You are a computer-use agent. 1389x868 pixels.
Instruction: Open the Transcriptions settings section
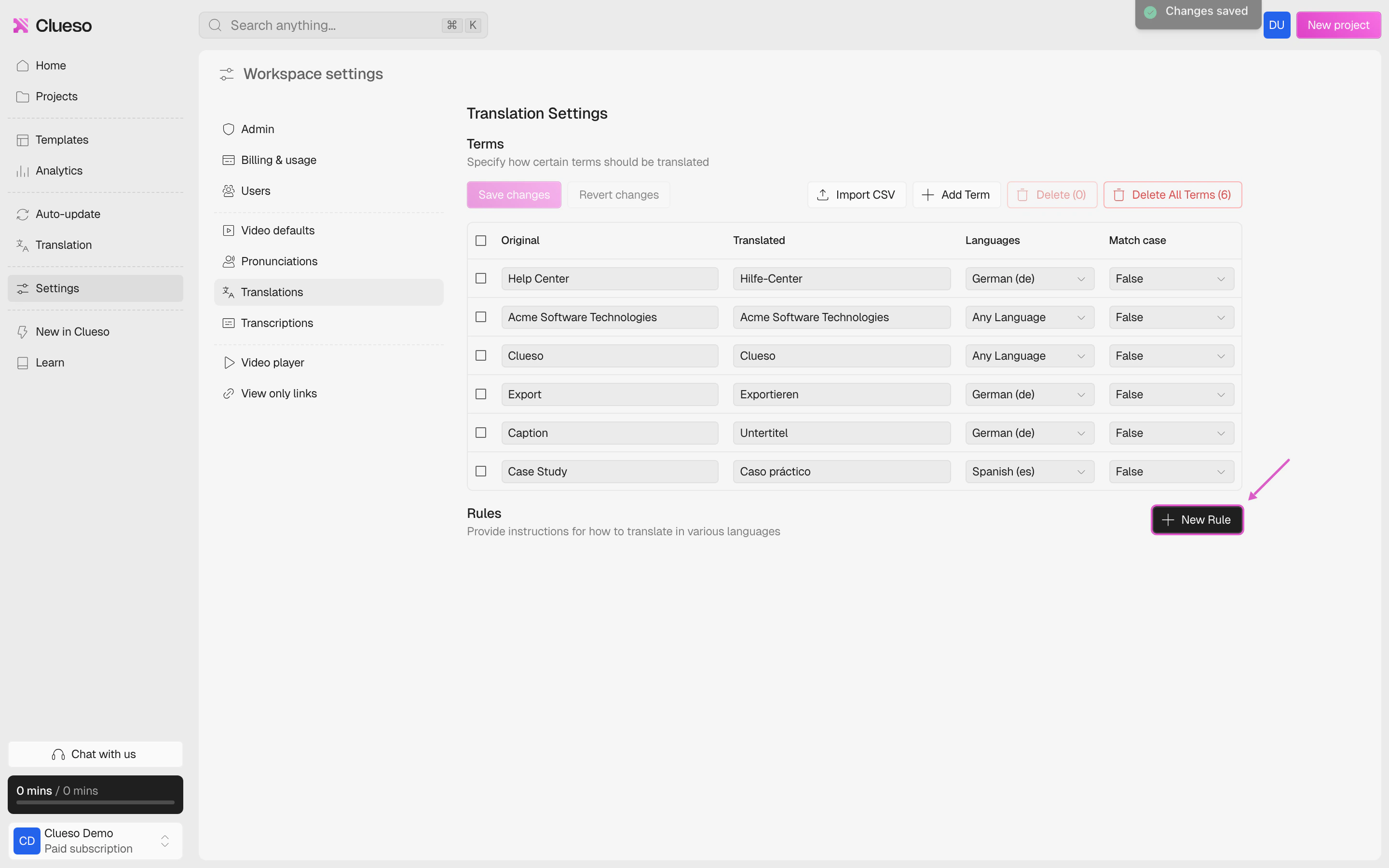328,323
